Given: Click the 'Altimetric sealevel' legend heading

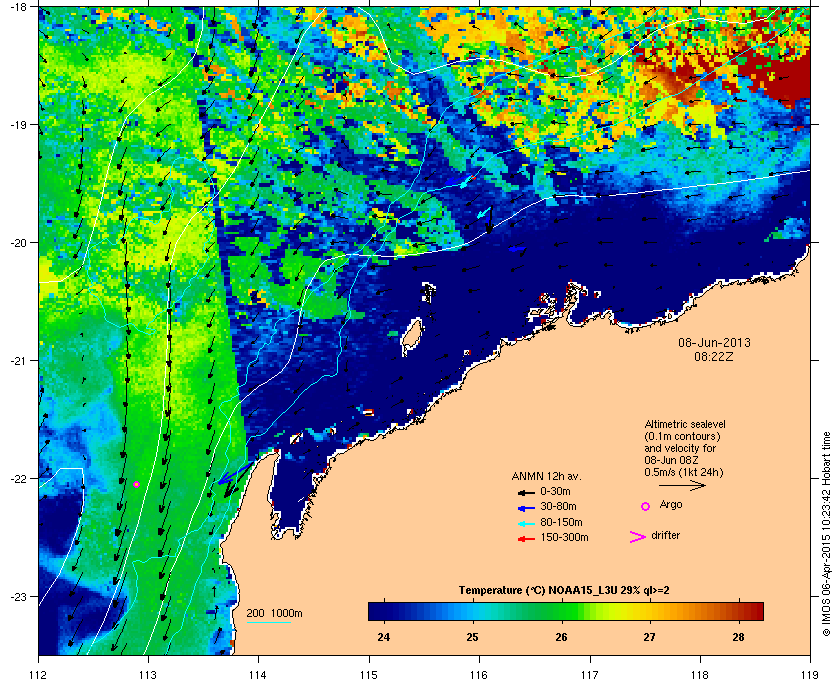Looking at the screenshot, I should (x=685, y=424).
